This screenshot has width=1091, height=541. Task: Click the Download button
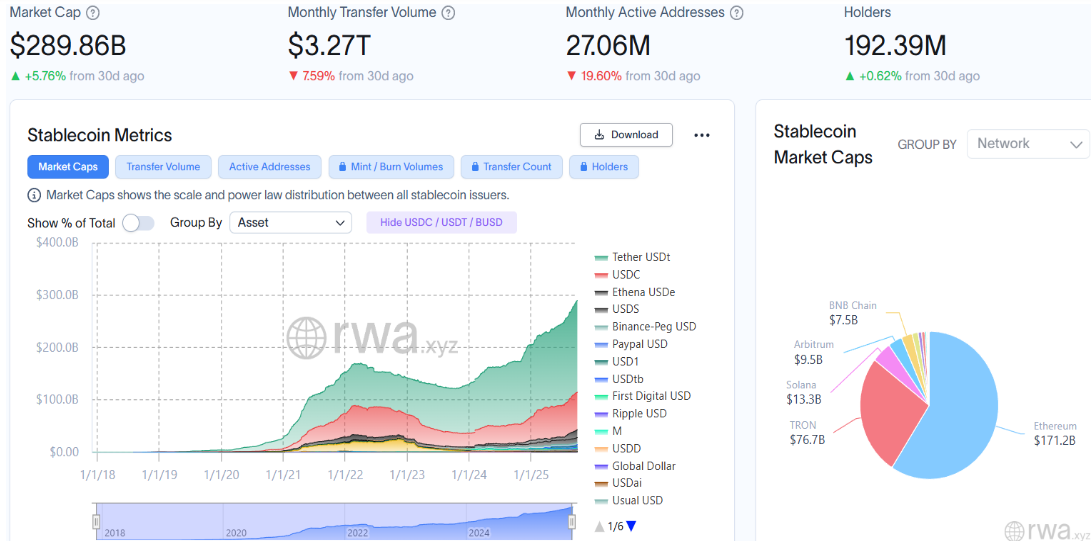pyautogui.click(x=626, y=135)
